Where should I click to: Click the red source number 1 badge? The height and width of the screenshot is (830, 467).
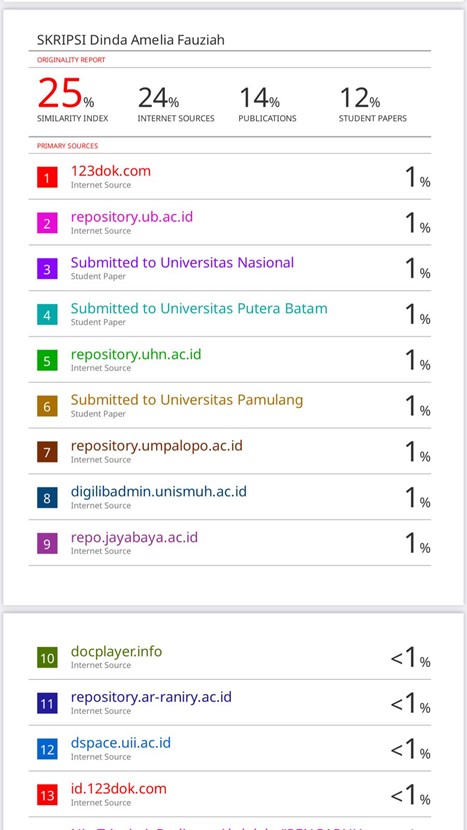(47, 177)
